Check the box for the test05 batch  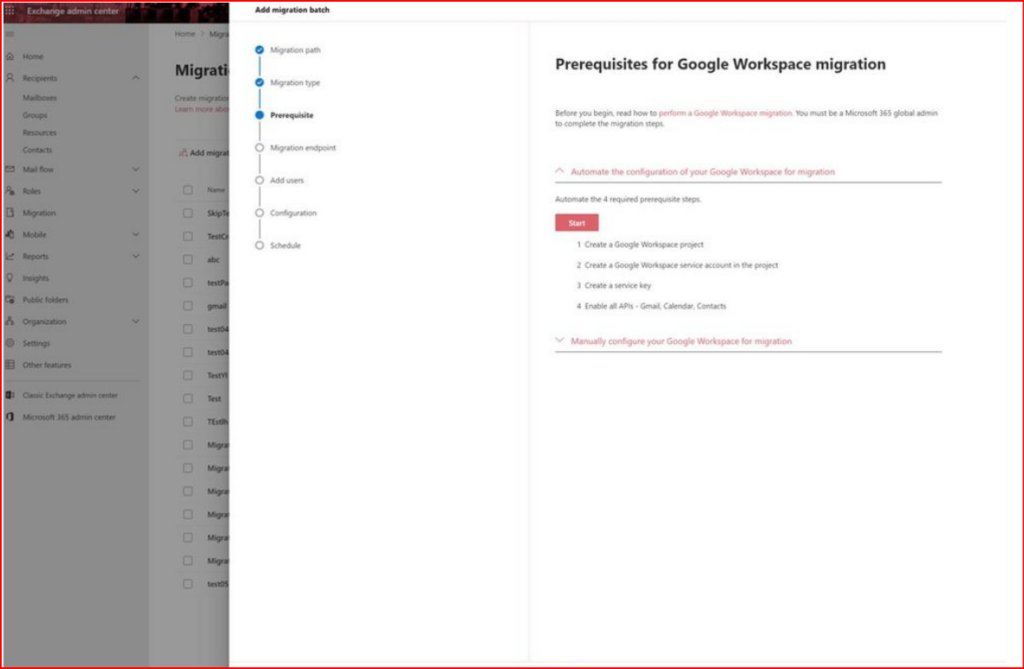point(187,583)
